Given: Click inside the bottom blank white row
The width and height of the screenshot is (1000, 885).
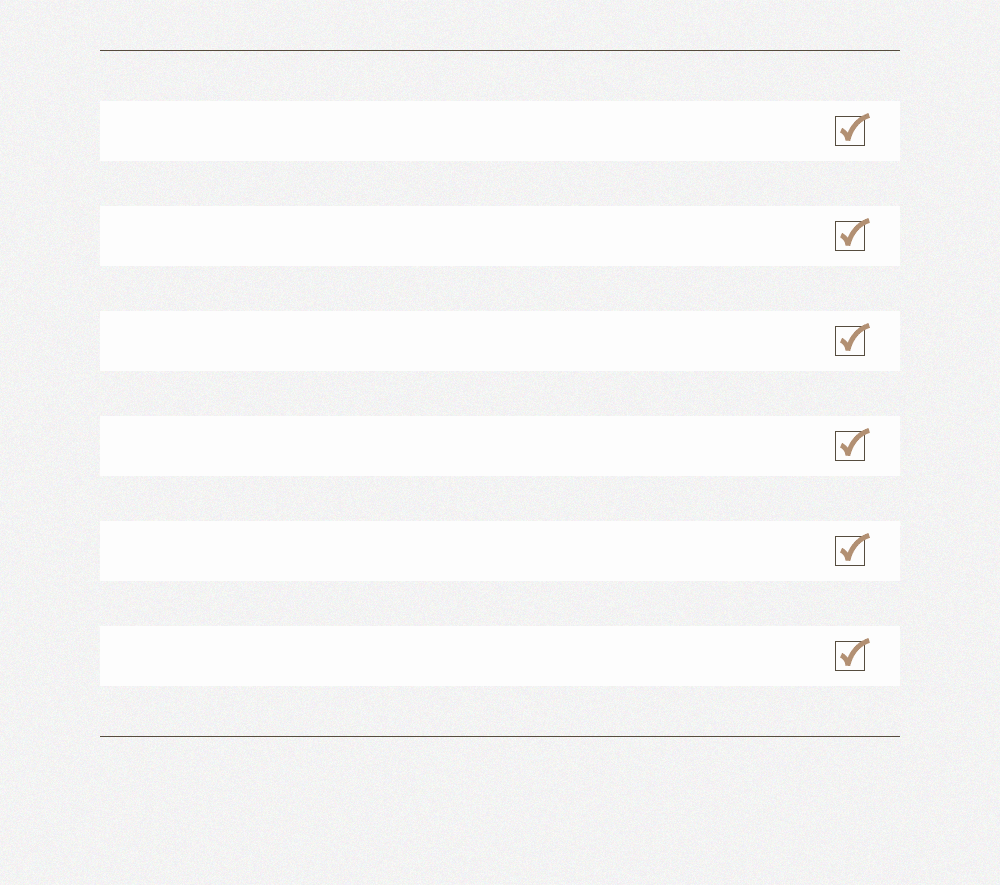Looking at the screenshot, I should click(500, 656).
